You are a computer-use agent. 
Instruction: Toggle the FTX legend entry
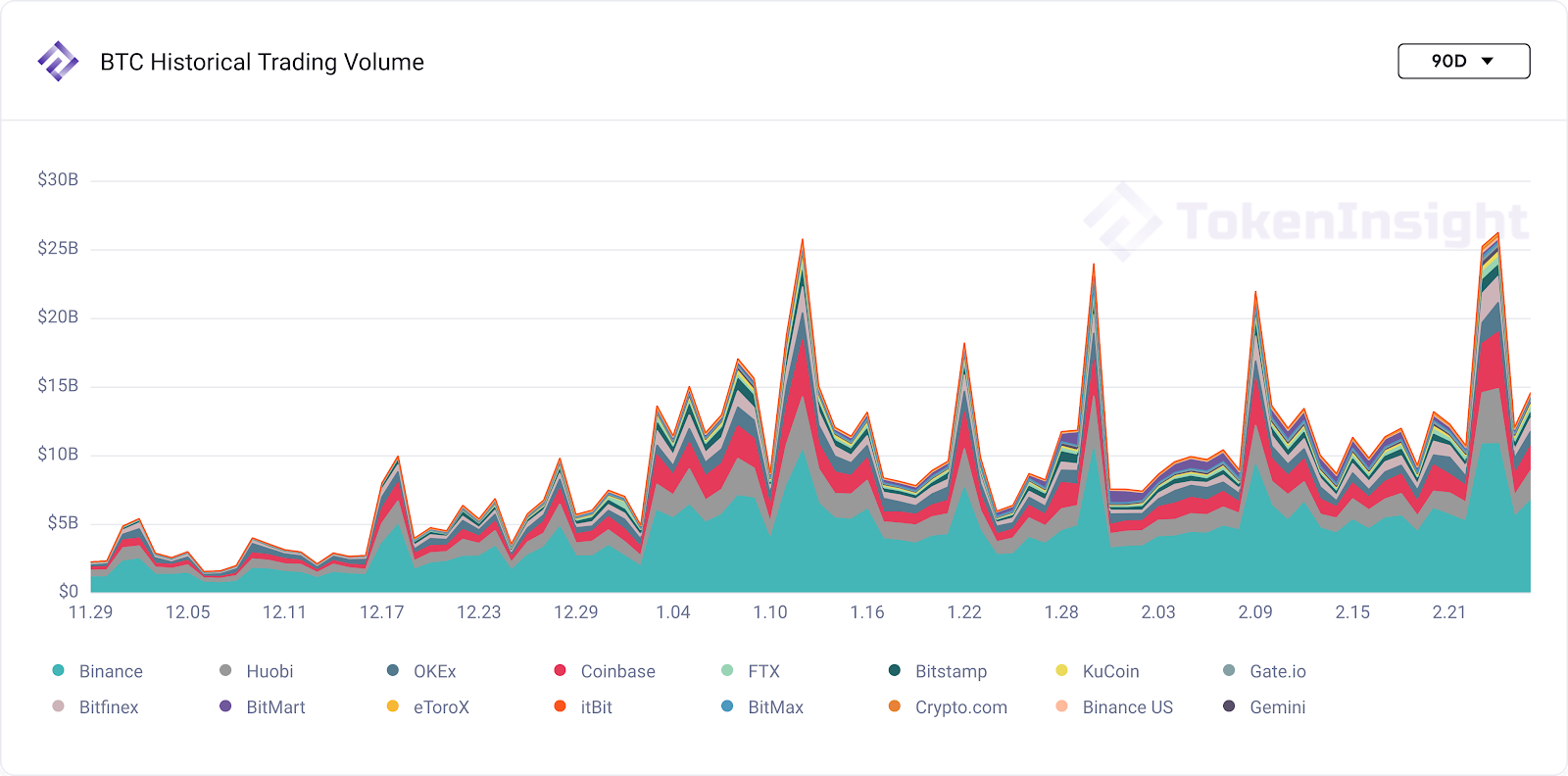tap(750, 671)
